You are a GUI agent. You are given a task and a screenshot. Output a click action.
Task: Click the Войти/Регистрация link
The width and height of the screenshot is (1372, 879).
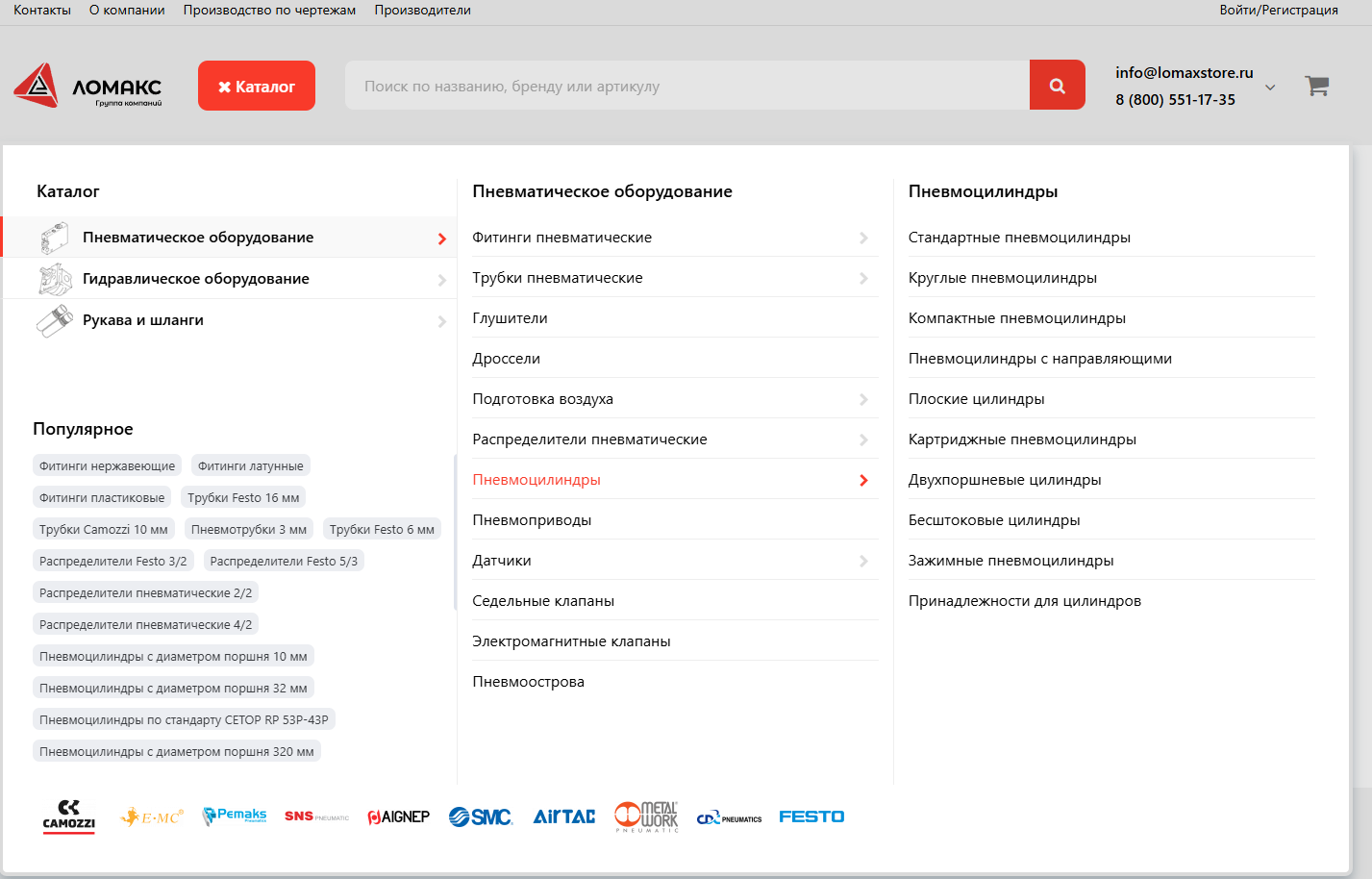pyautogui.click(x=1279, y=10)
